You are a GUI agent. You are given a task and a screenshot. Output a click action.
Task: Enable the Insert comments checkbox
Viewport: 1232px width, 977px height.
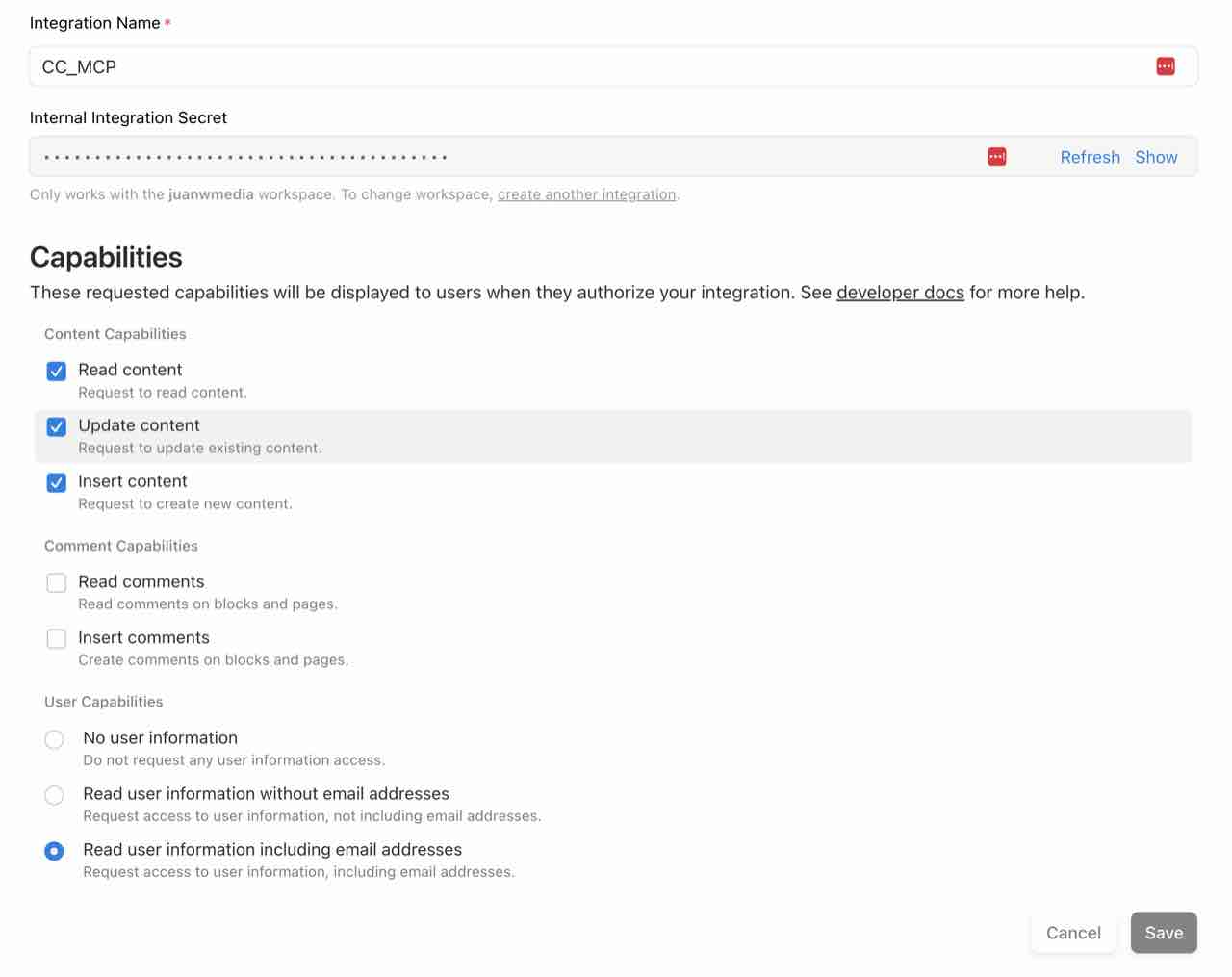57,639
